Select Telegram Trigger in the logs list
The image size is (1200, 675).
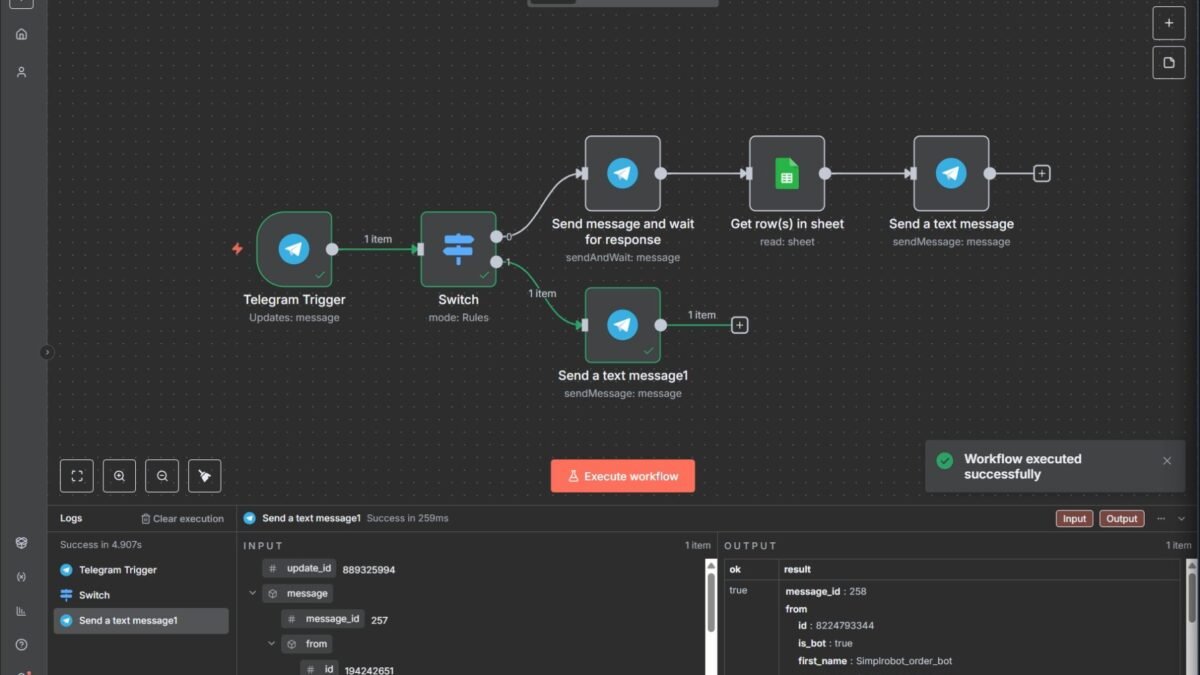[141, 570]
